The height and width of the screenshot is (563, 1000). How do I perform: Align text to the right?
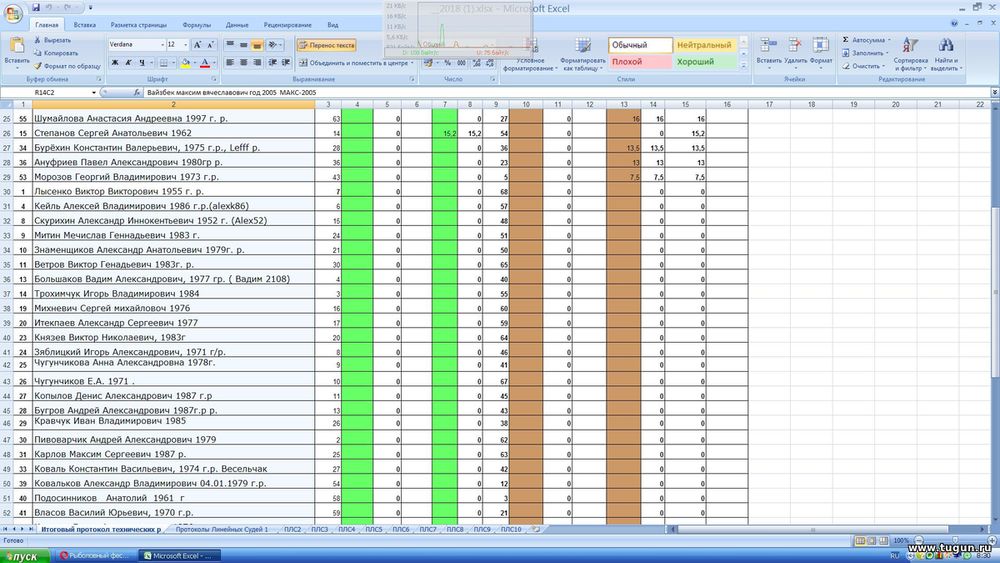point(257,62)
